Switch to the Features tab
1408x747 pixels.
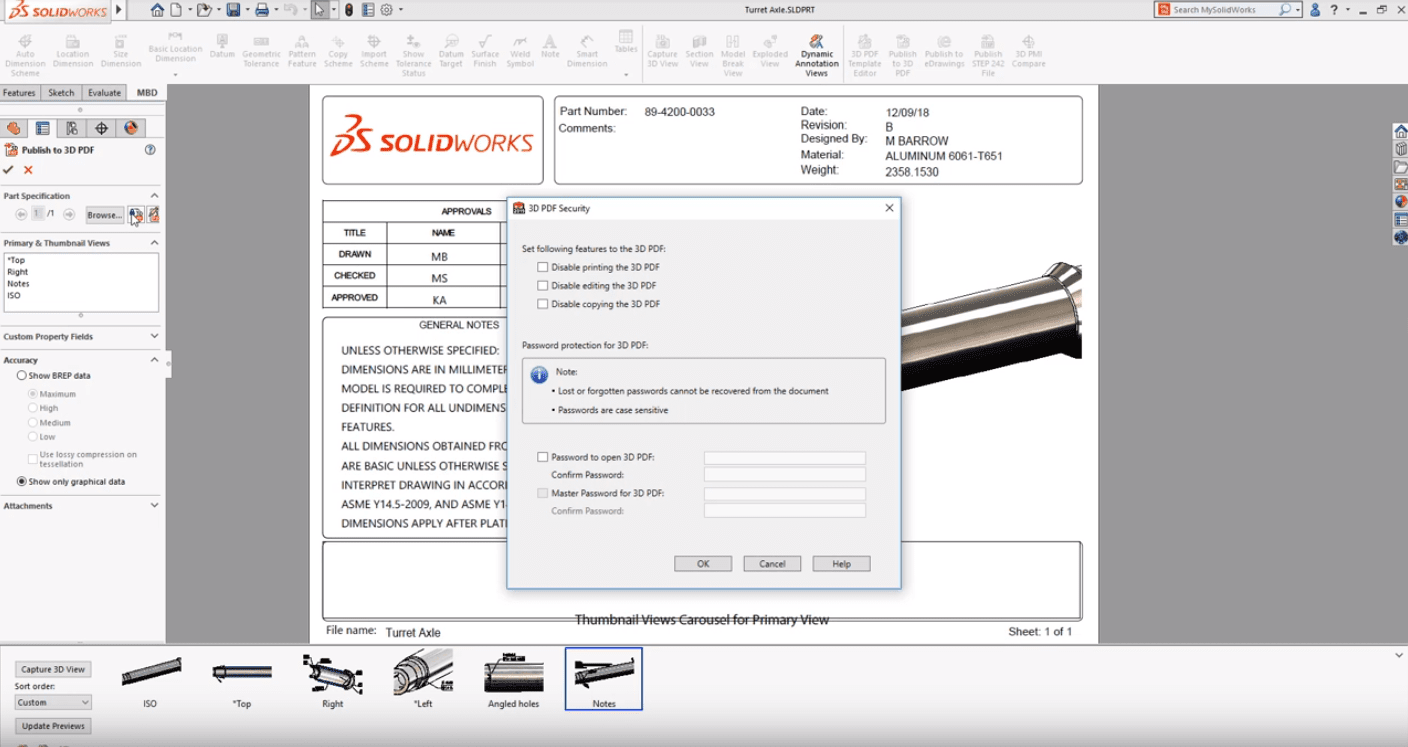19,93
